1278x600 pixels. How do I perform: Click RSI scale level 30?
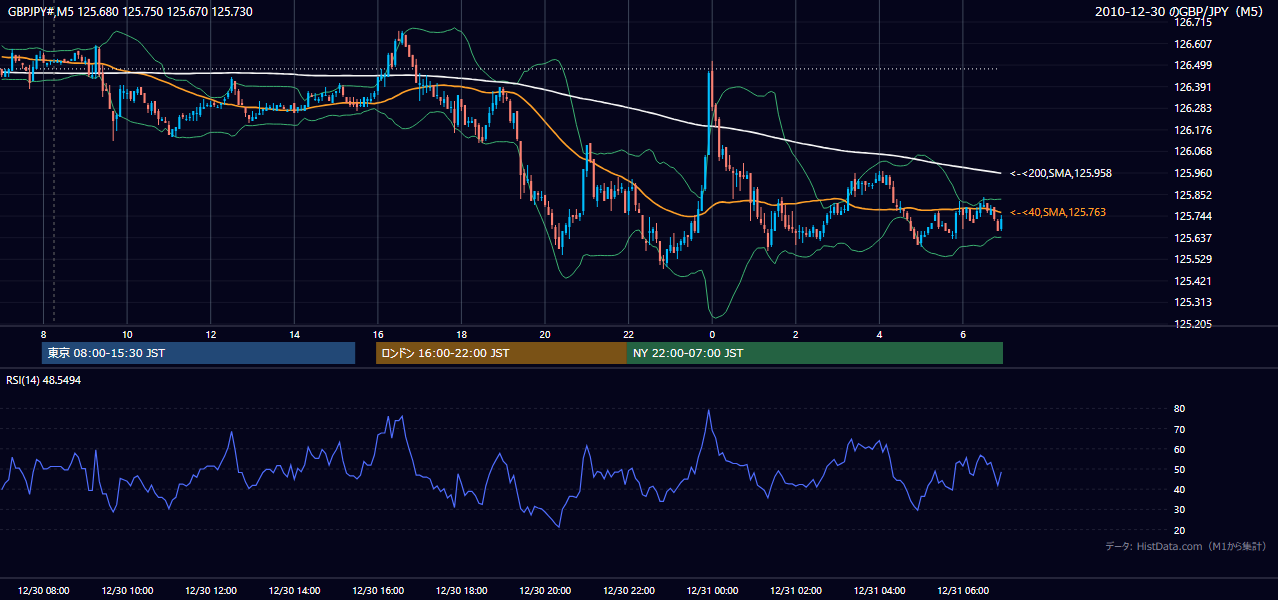(x=1179, y=509)
